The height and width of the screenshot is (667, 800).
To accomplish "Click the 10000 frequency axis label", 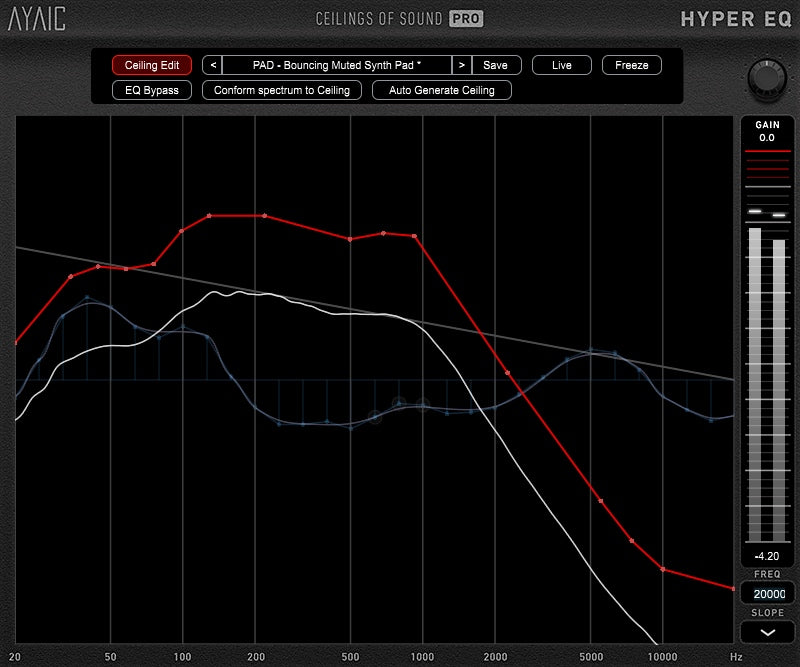I will coord(663,657).
